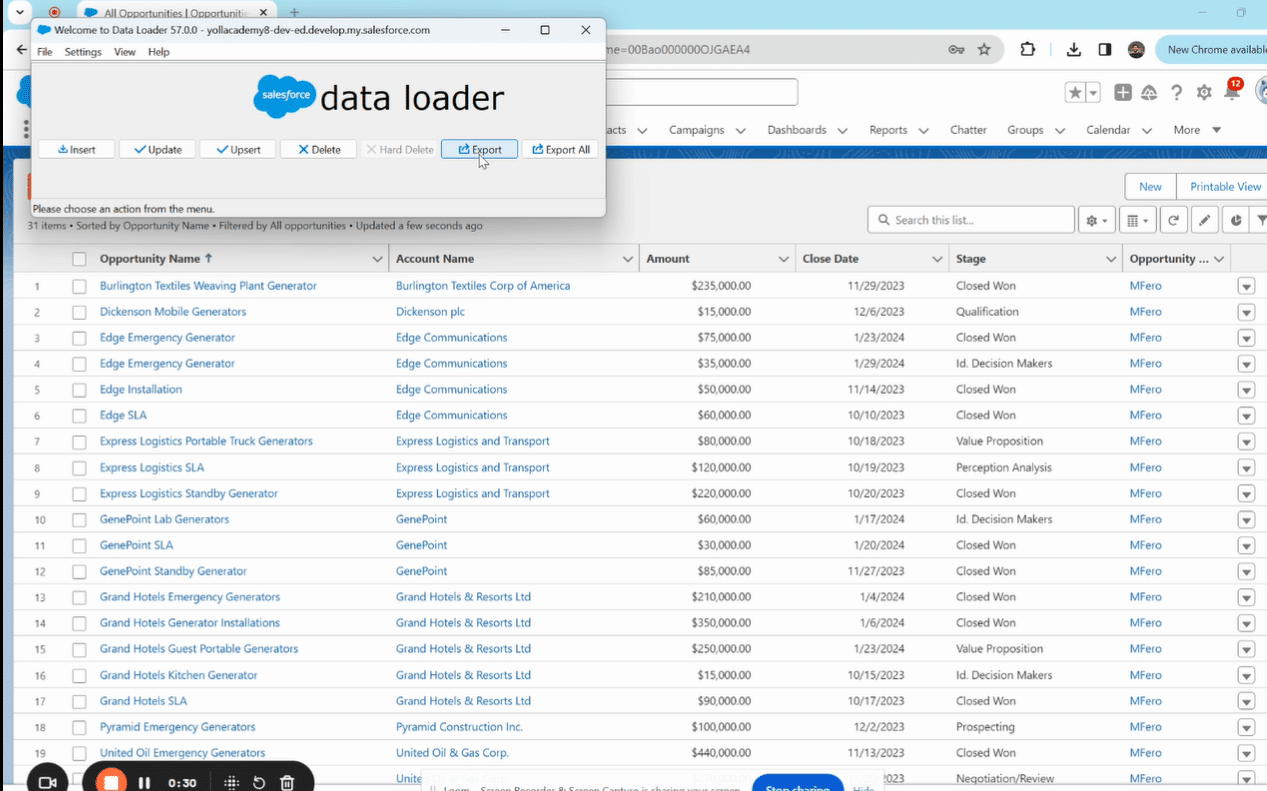Click the New Chrome available button
The width and height of the screenshot is (1267, 791).
[1212, 49]
